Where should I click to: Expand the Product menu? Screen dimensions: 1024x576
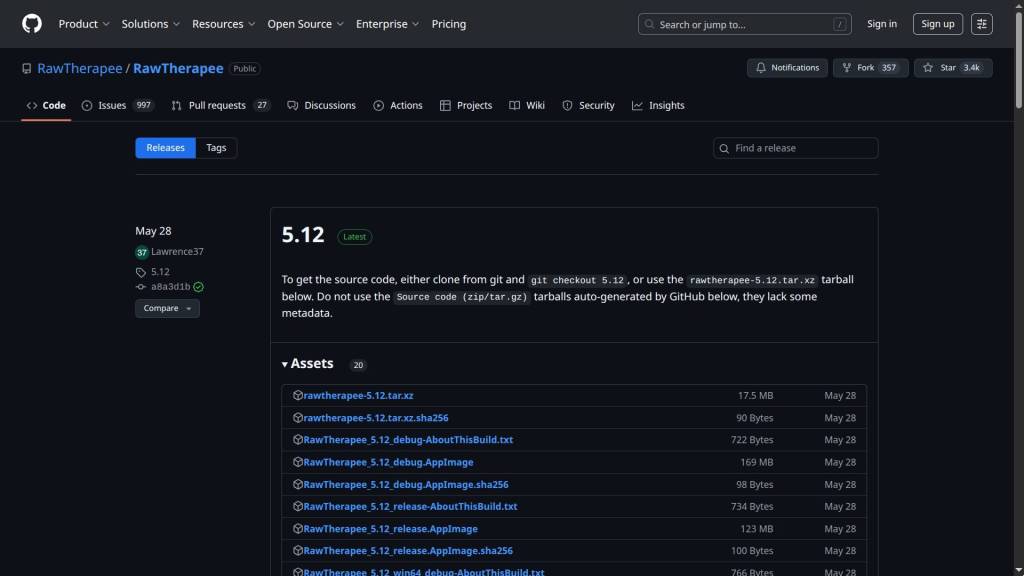[84, 24]
